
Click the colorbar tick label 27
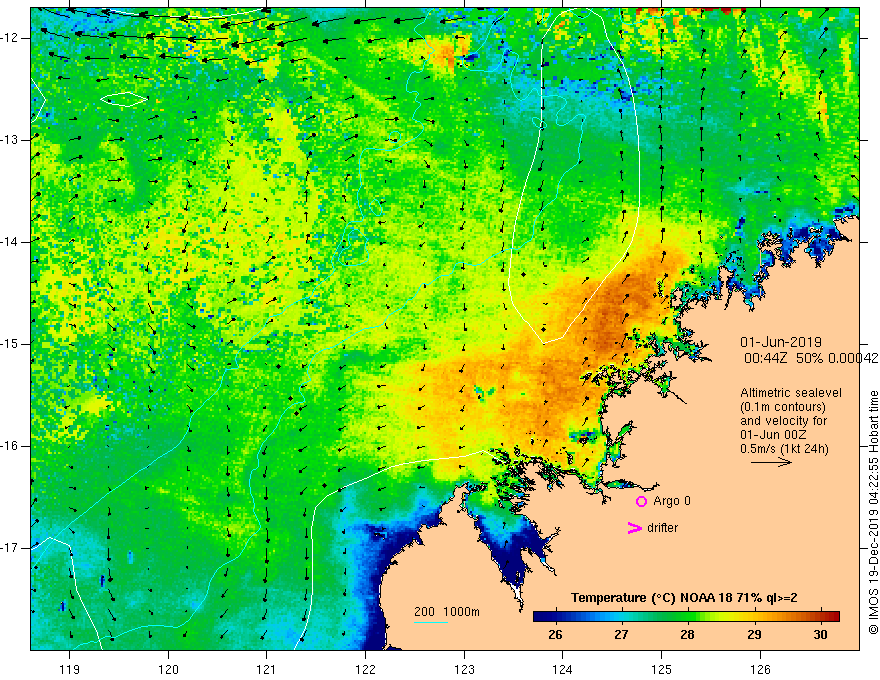[x=621, y=635]
